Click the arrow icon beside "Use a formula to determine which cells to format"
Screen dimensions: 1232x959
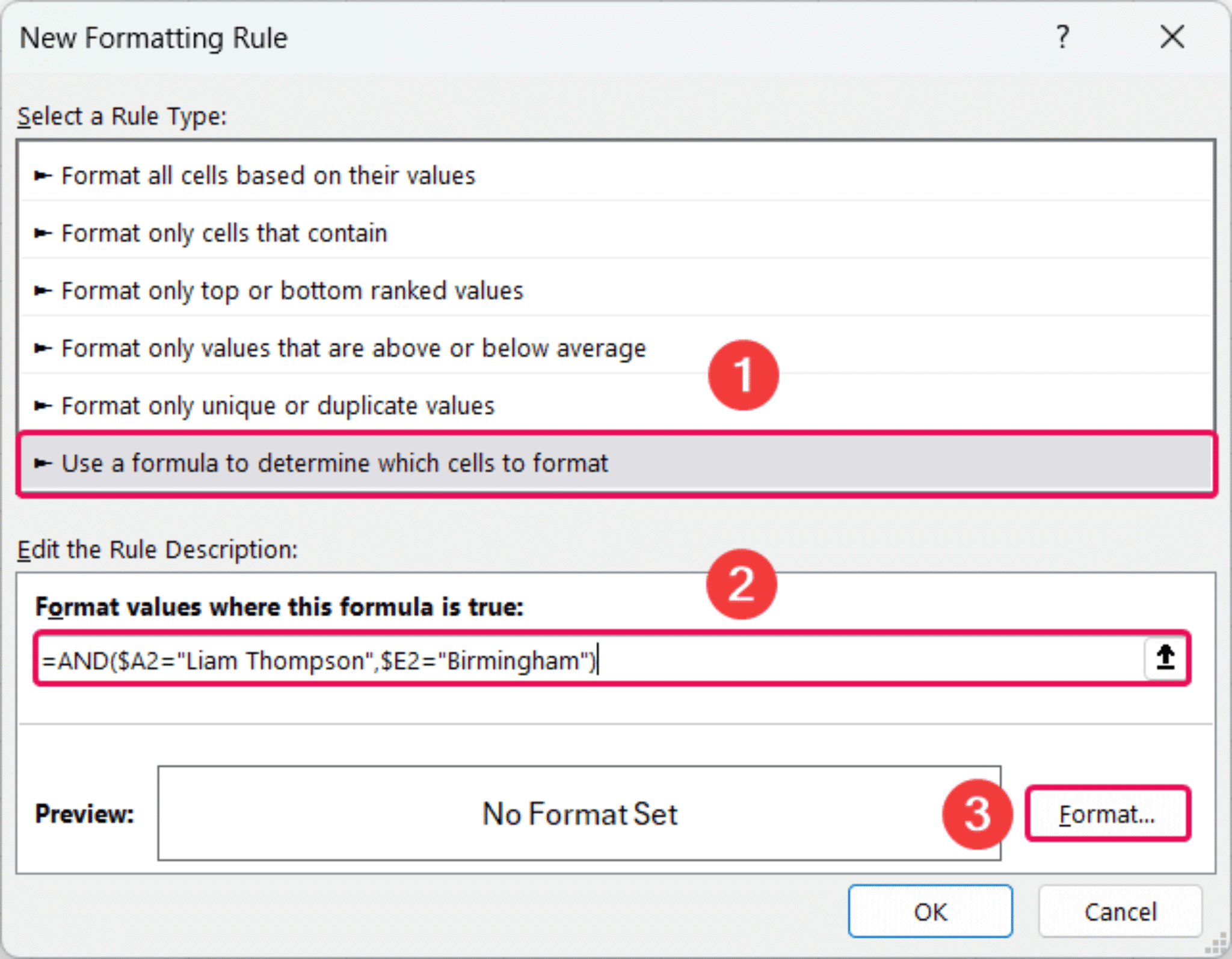pos(43,463)
